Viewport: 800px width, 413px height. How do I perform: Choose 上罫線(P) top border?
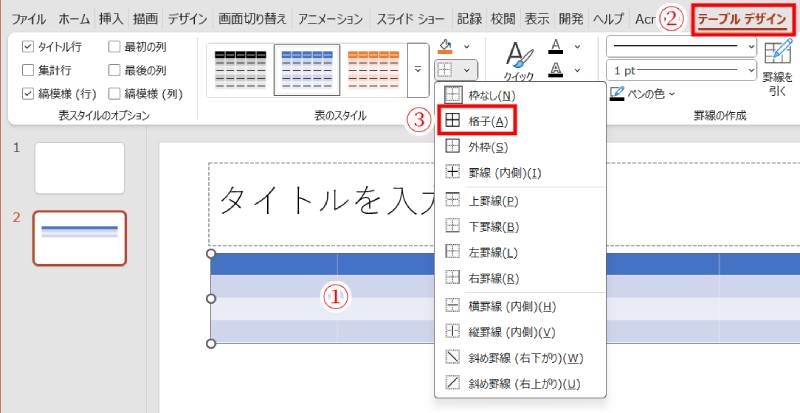pyautogui.click(x=520, y=201)
